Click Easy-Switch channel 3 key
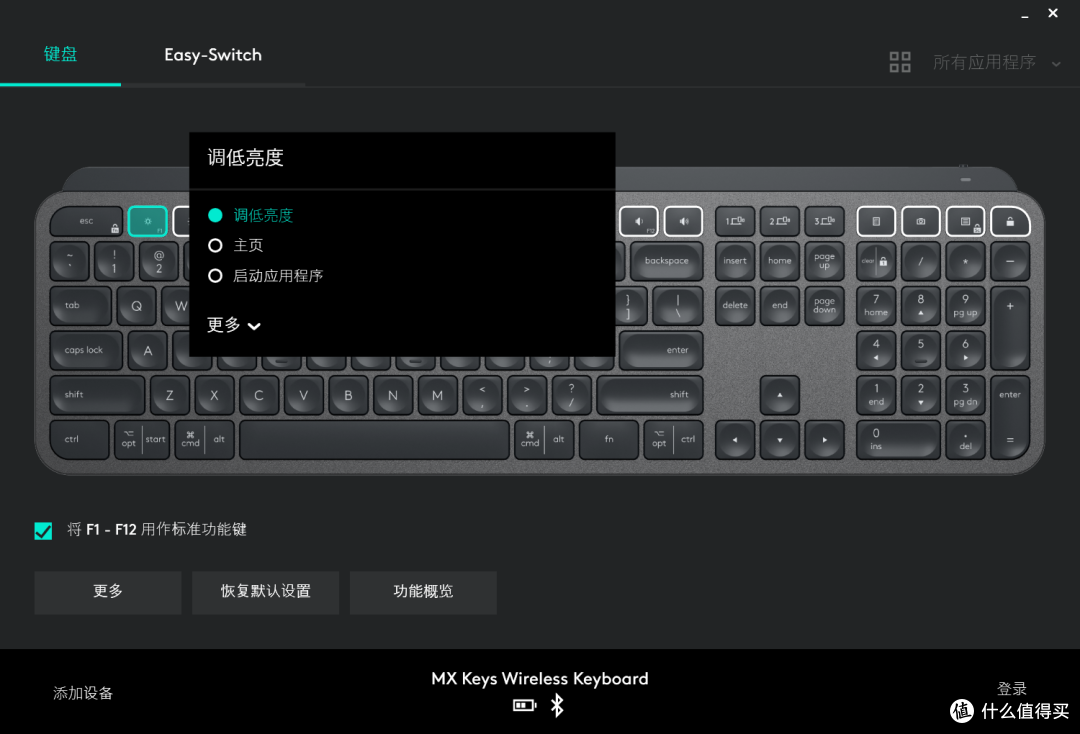Viewport: 1080px width, 734px height. [824, 221]
